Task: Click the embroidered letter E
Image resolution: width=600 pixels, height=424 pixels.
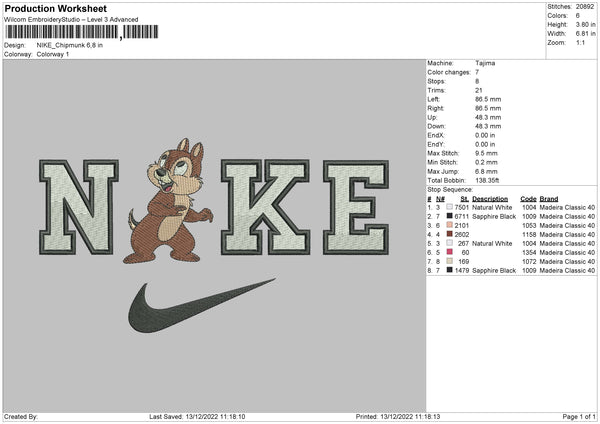Action: click(x=356, y=206)
